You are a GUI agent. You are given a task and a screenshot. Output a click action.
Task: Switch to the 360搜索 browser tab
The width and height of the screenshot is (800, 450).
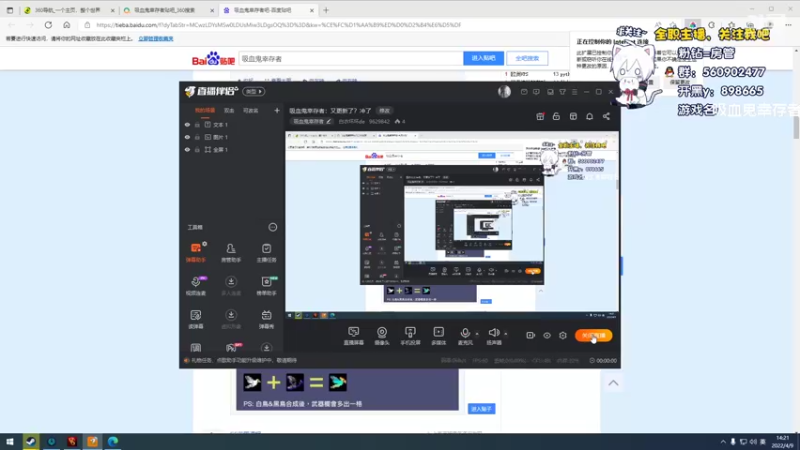pyautogui.click(x=169, y=10)
